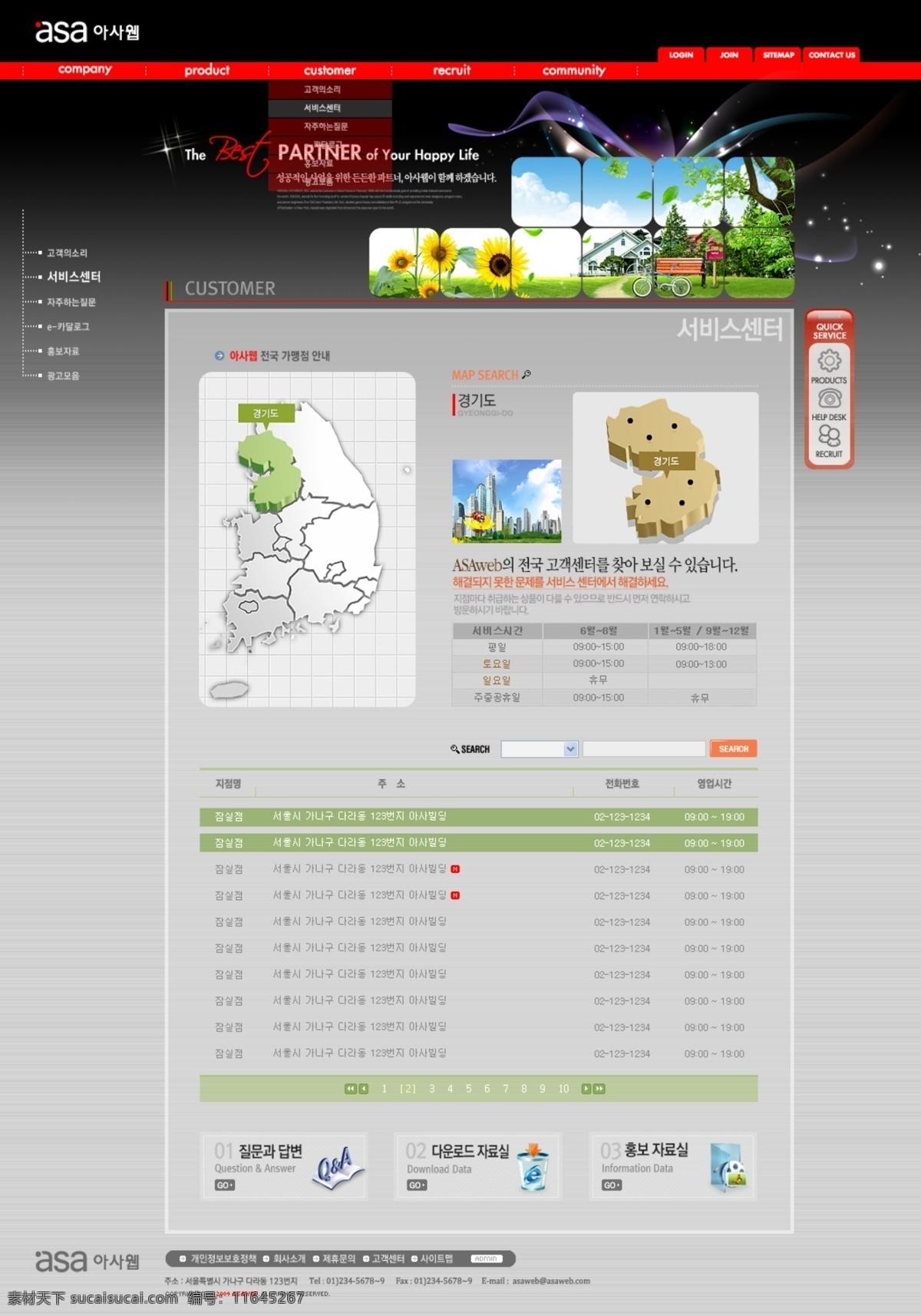Screen dimensions: 921x1316
Task: Click the orange SEARCH button
Action: pos(733,749)
